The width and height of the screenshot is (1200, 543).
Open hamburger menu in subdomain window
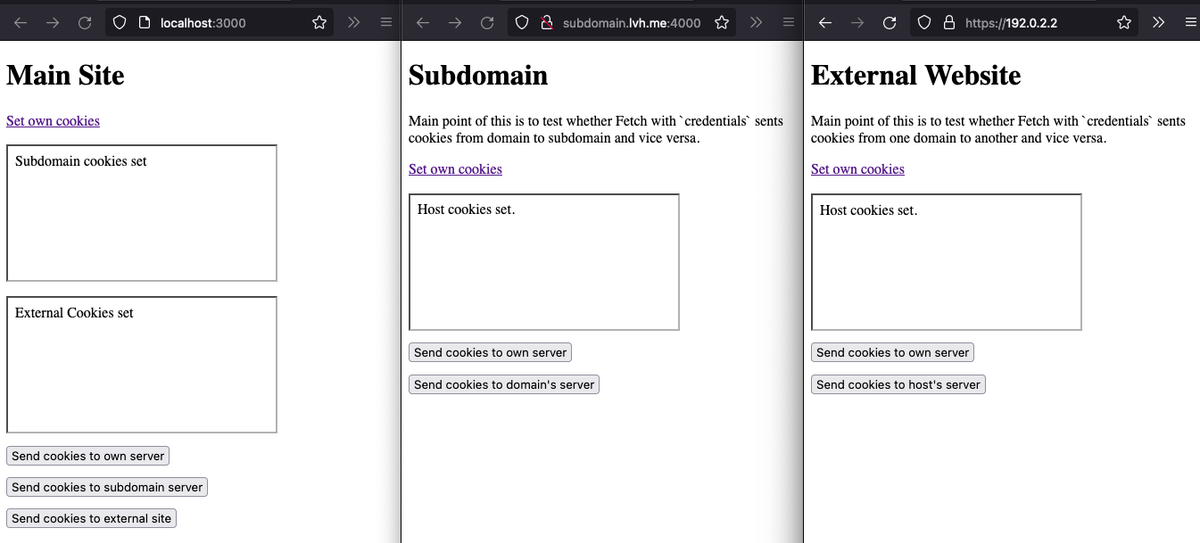(787, 22)
